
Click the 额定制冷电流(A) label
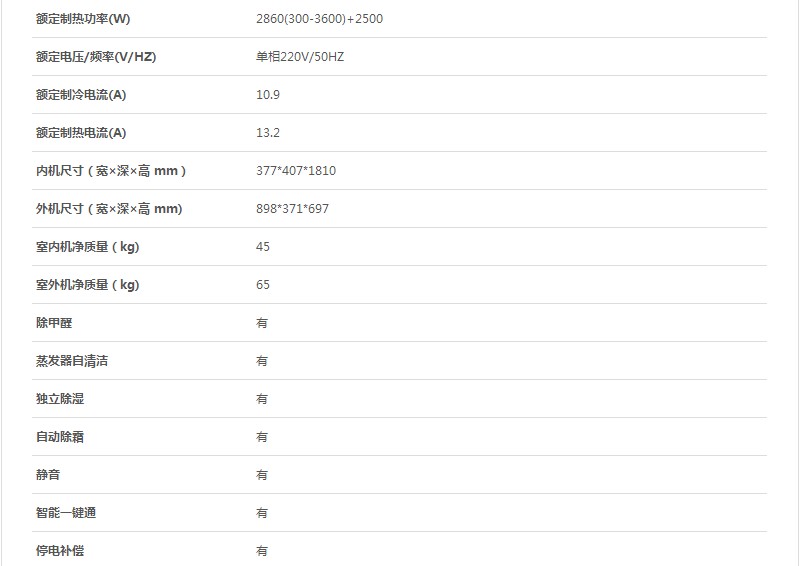pyautogui.click(x=81, y=95)
